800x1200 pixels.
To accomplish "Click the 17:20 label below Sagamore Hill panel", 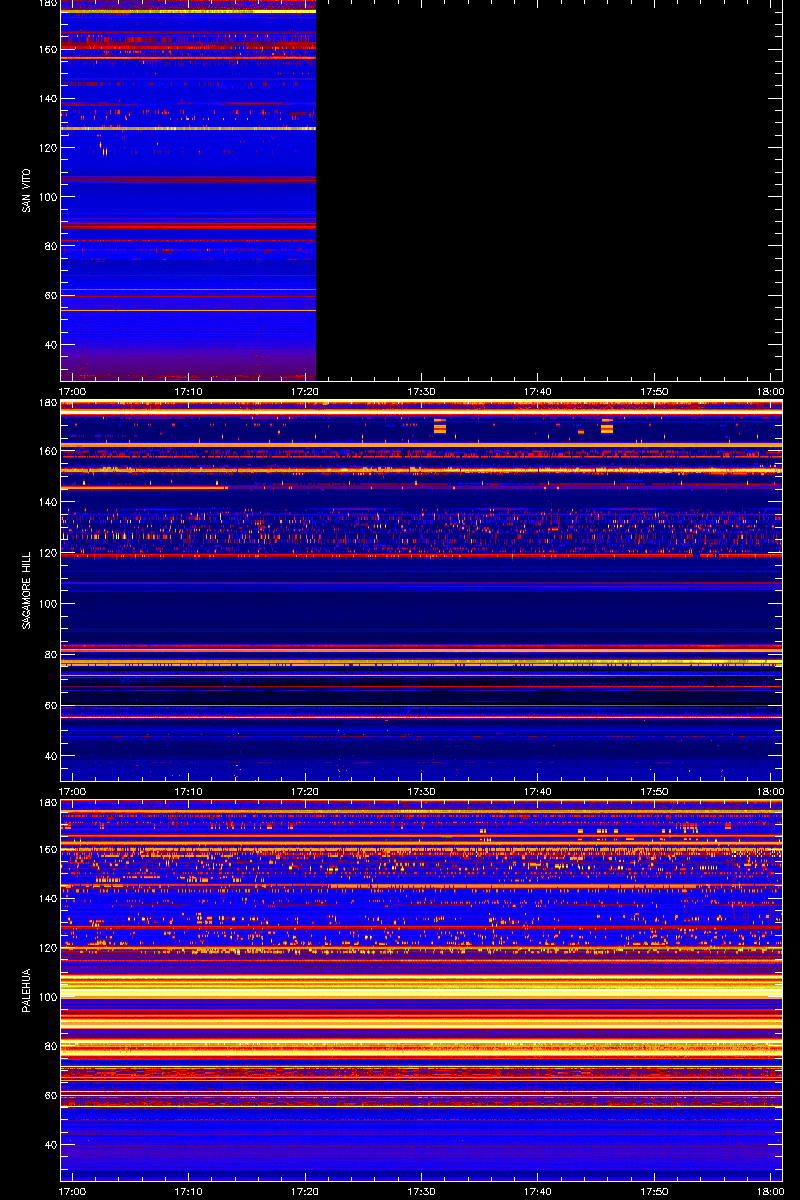I will [x=305, y=792].
